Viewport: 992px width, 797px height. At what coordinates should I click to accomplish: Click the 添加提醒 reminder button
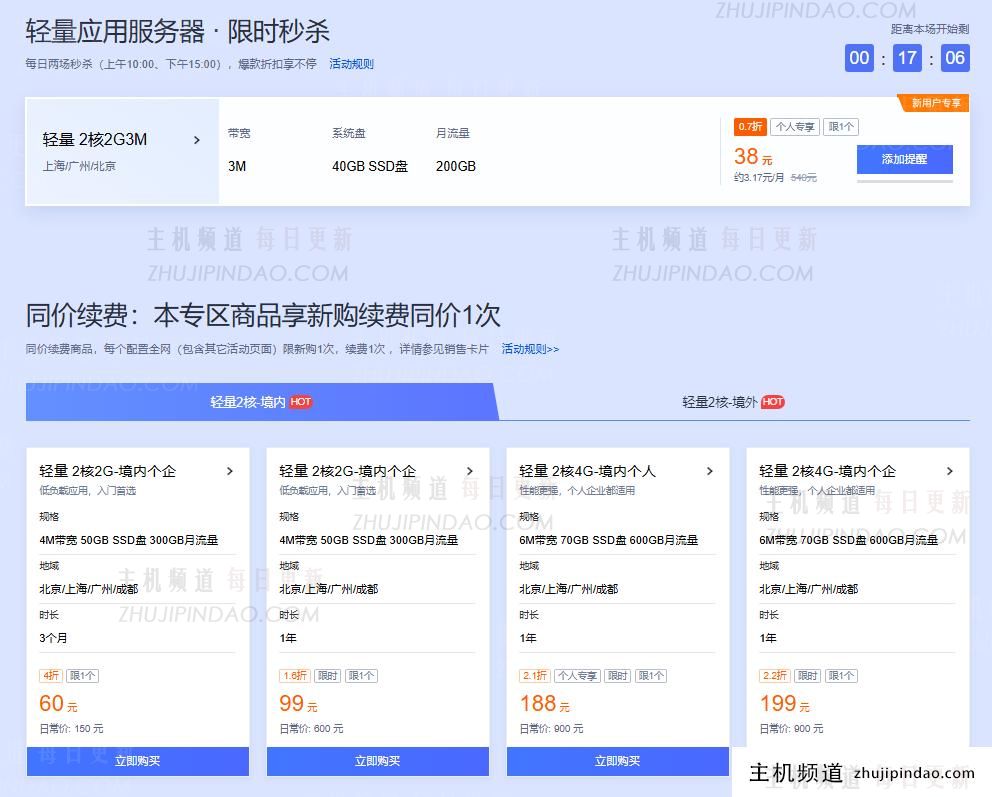click(904, 159)
